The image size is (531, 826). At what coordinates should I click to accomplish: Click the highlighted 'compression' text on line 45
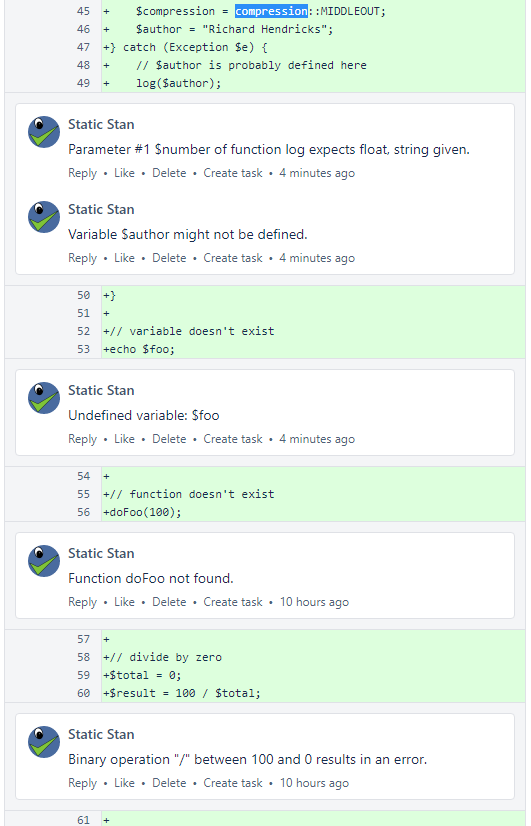tap(271, 11)
